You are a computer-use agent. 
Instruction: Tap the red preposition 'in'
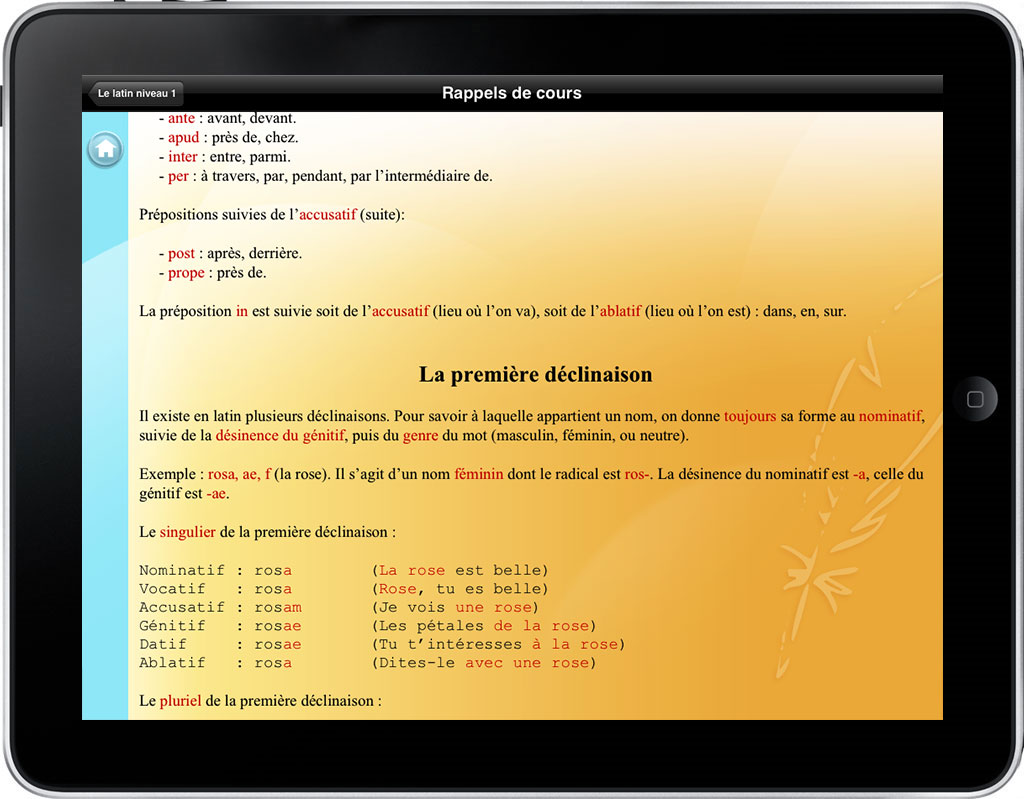[x=242, y=312]
